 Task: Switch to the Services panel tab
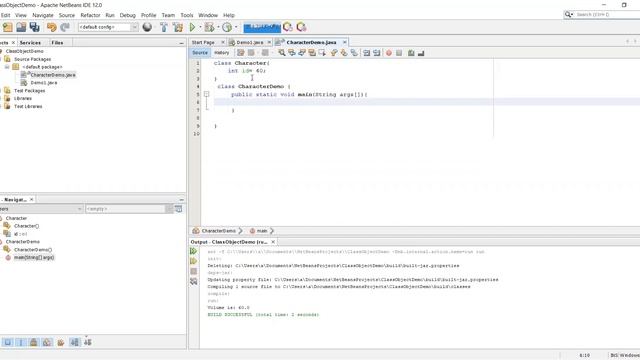pyautogui.click(x=30, y=42)
